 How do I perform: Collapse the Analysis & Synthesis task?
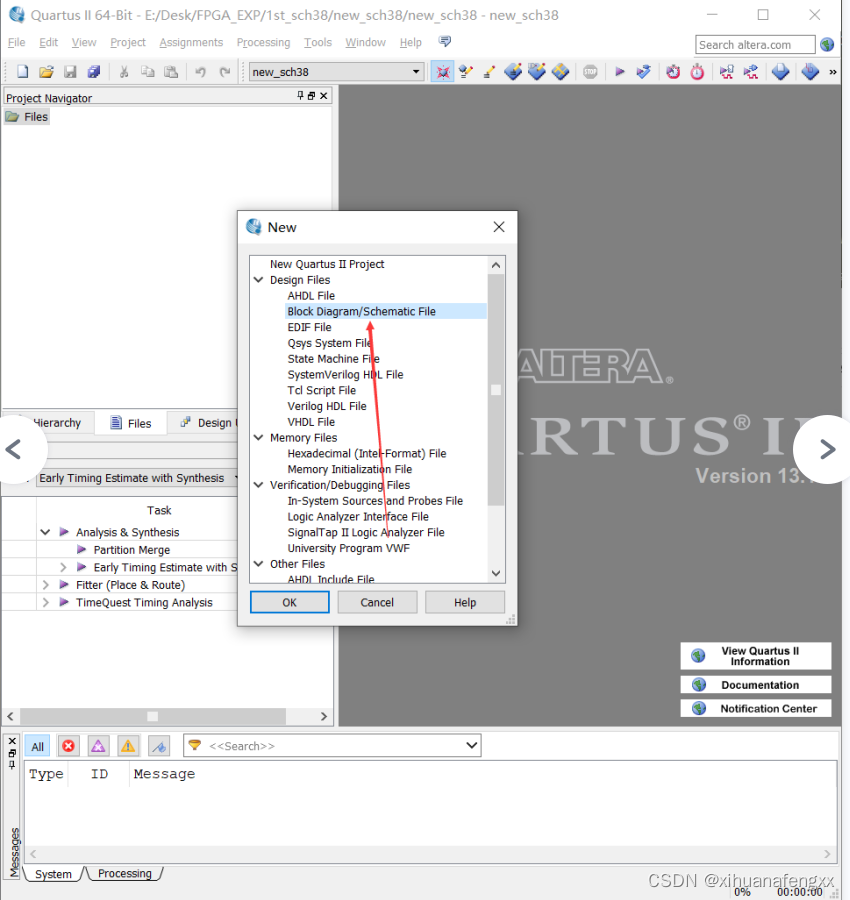(x=45, y=532)
